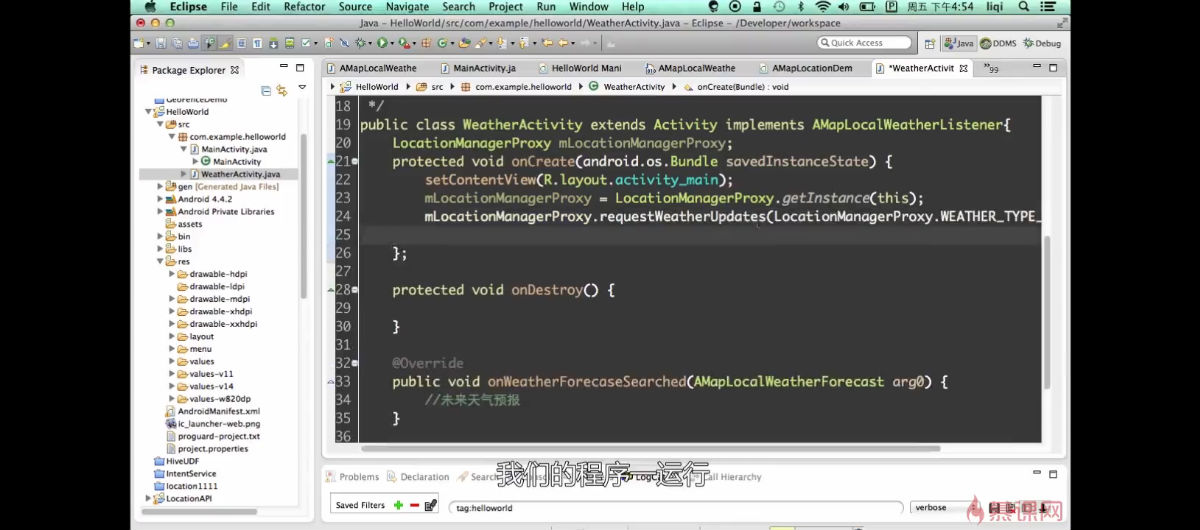
Task: Expand the LocationAPI project node
Action: [x=149, y=498]
